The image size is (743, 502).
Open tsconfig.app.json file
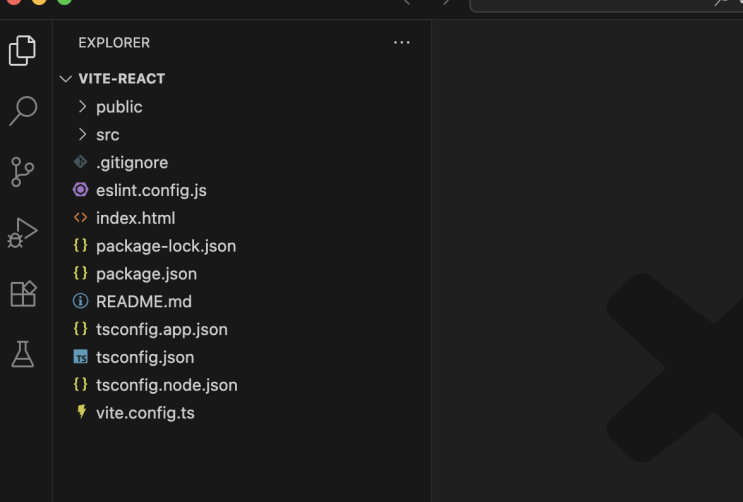(161, 329)
